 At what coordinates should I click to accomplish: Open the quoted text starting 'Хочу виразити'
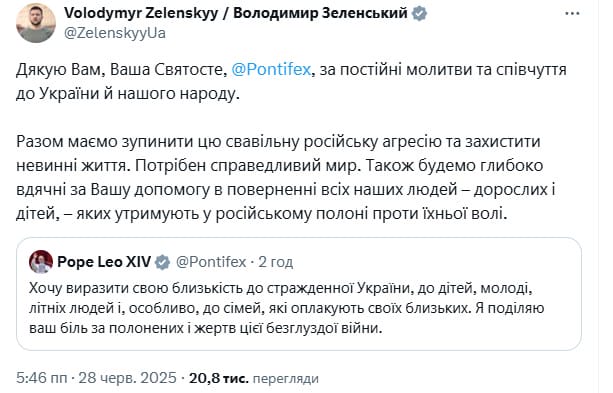[x=287, y=308]
